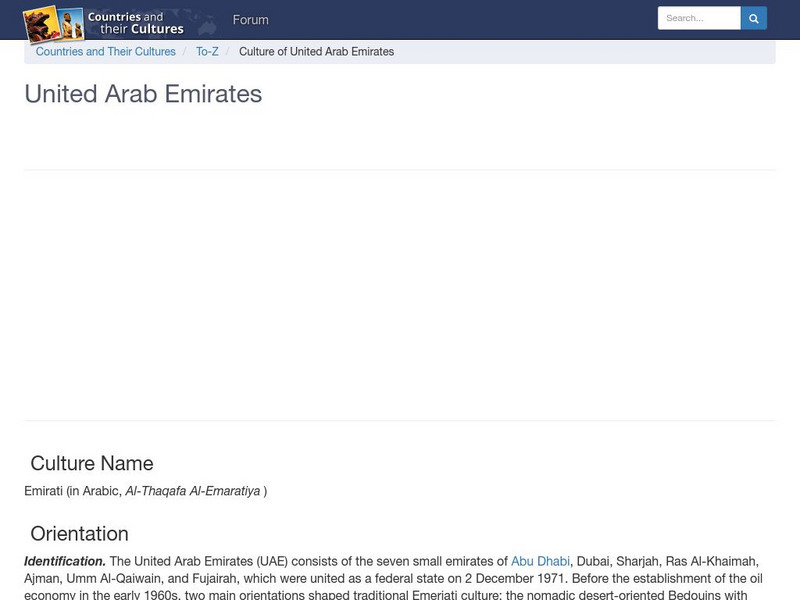
Task: Click the Culture Name section heading
Action: (92, 463)
